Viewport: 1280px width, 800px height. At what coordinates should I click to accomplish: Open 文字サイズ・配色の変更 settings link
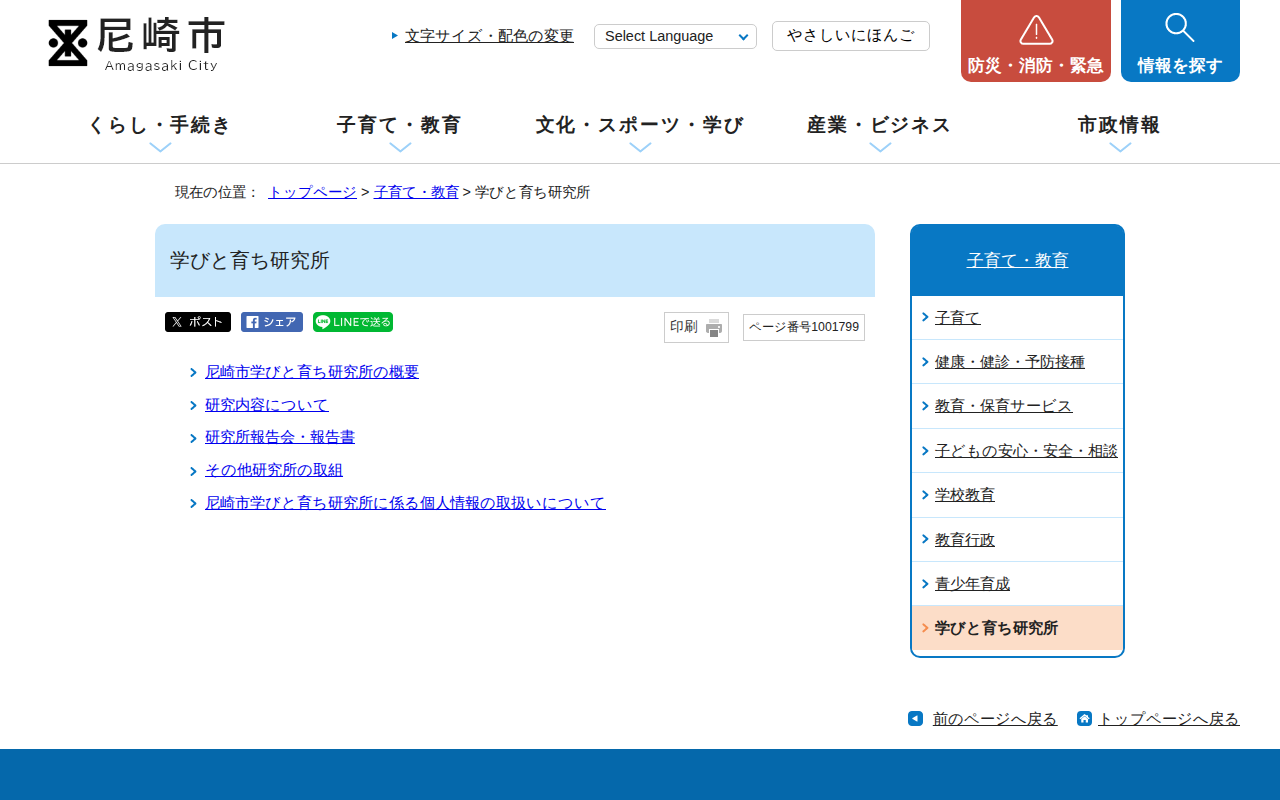click(489, 36)
